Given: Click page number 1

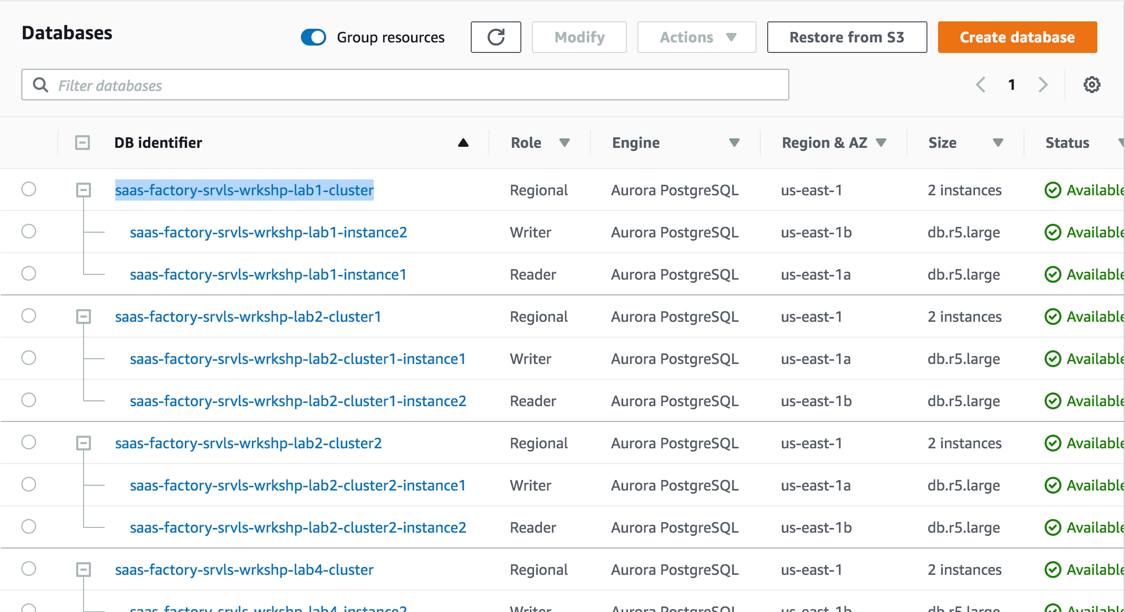Looking at the screenshot, I should [1012, 85].
